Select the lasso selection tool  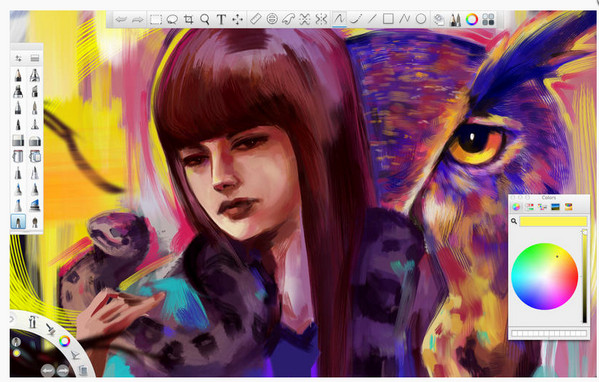tap(172, 19)
